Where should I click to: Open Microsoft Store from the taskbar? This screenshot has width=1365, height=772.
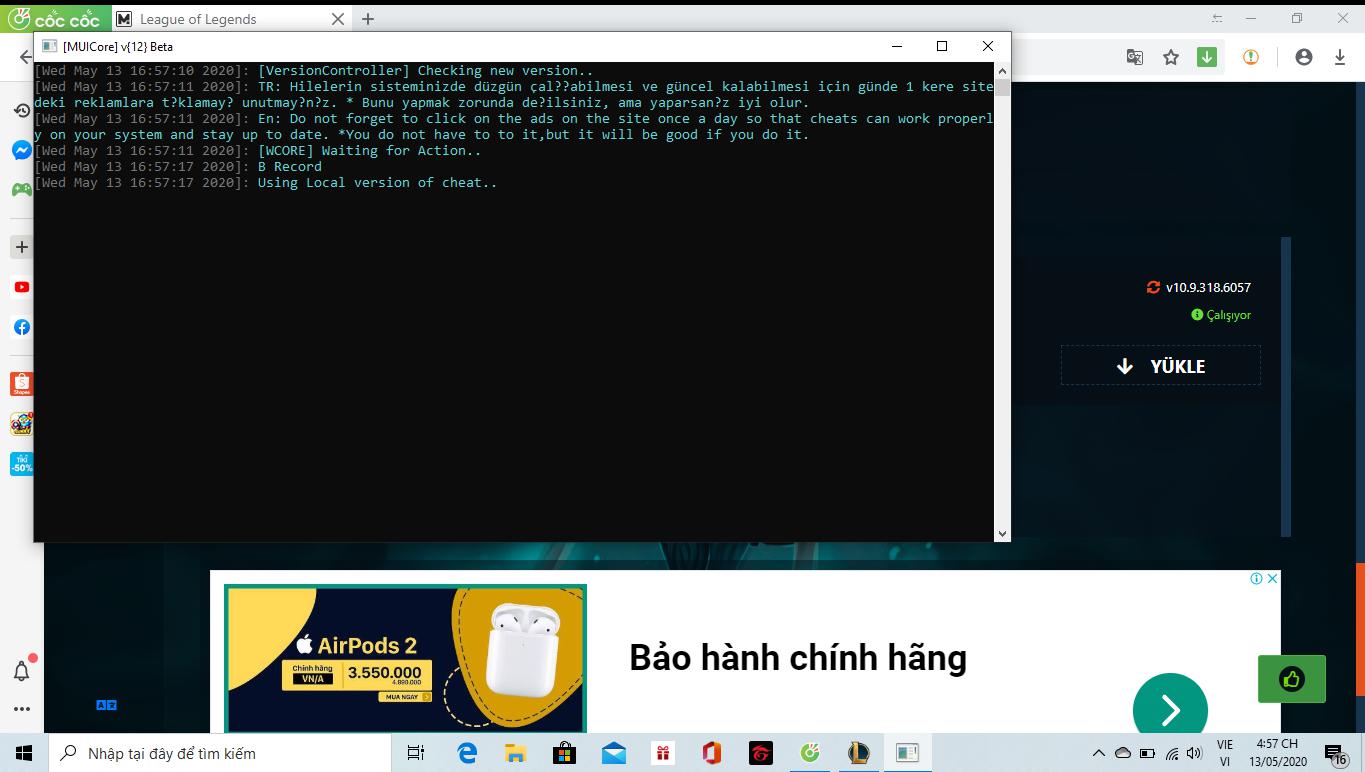coord(565,753)
